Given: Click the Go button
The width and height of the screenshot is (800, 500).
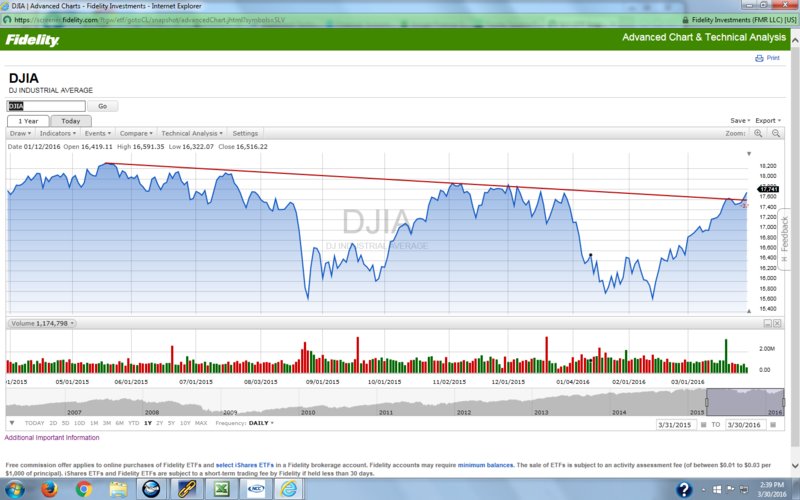Looking at the screenshot, I should tap(103, 106).
